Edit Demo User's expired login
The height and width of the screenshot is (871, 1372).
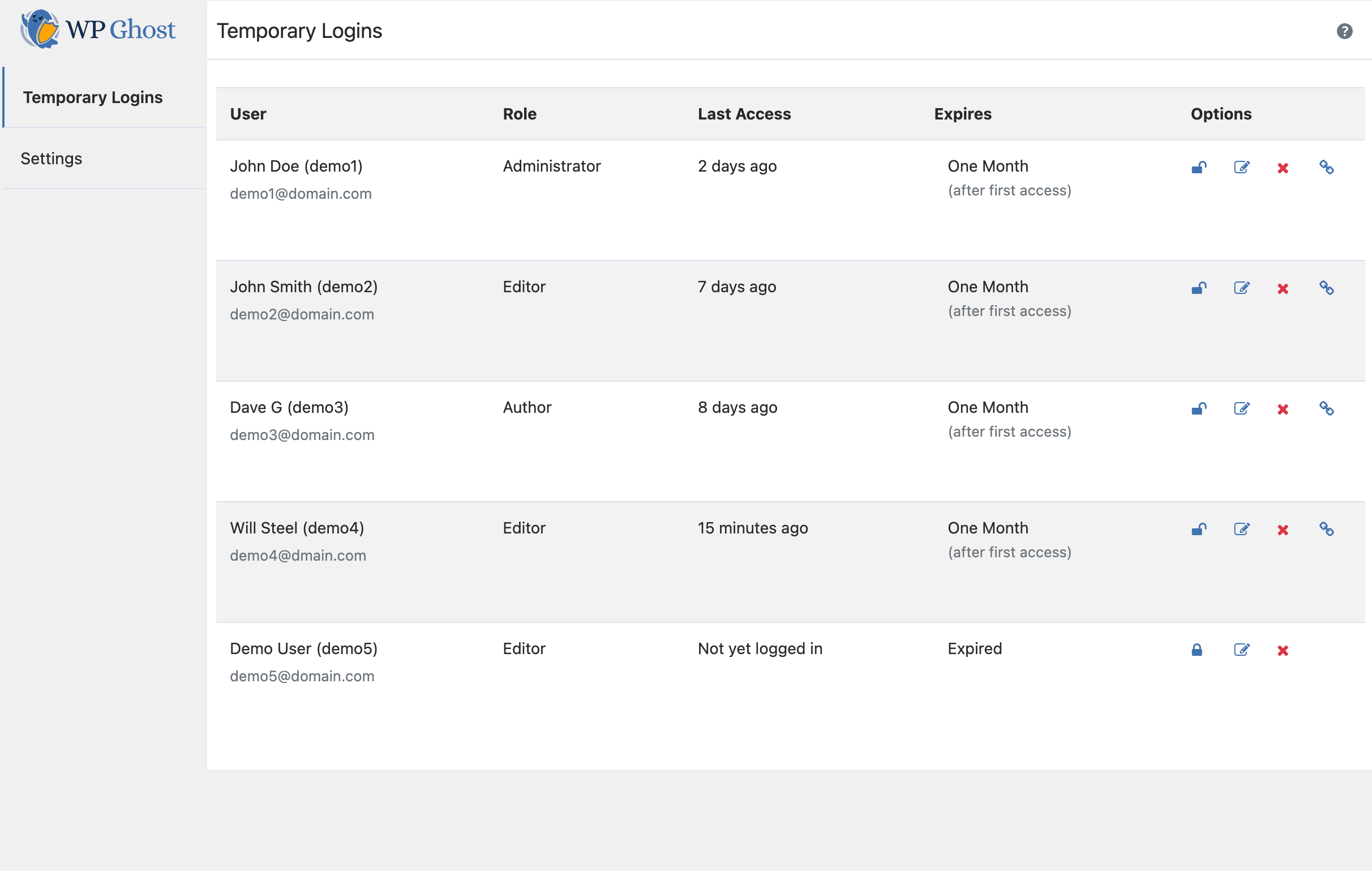coord(1241,650)
